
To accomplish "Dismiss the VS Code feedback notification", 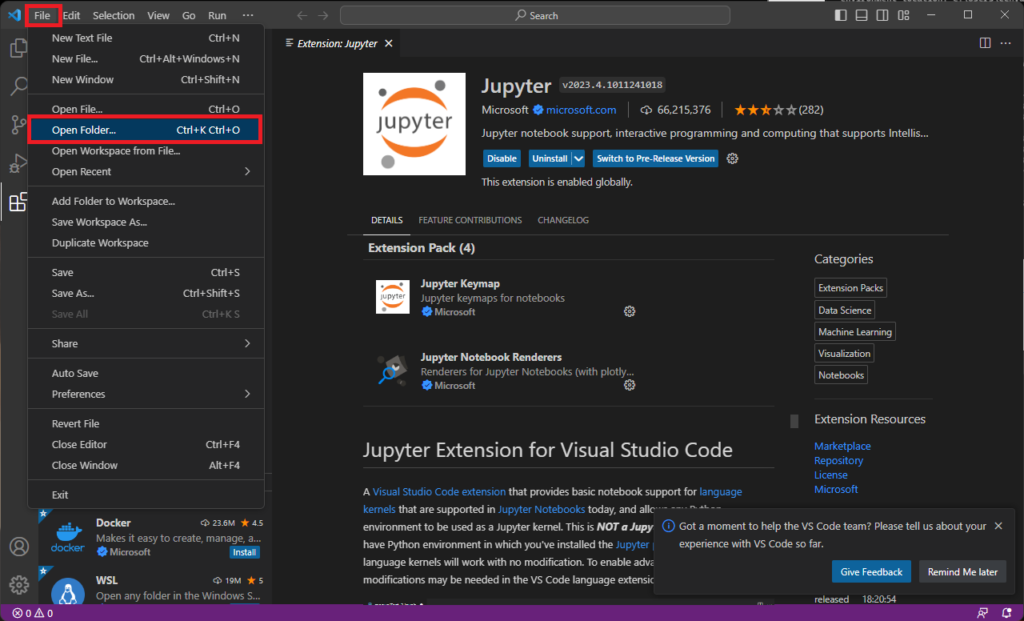I will [x=999, y=526].
